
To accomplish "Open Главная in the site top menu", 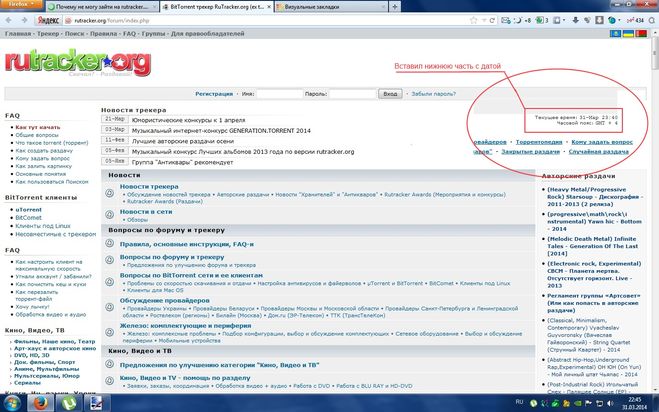I will click(x=18, y=34).
